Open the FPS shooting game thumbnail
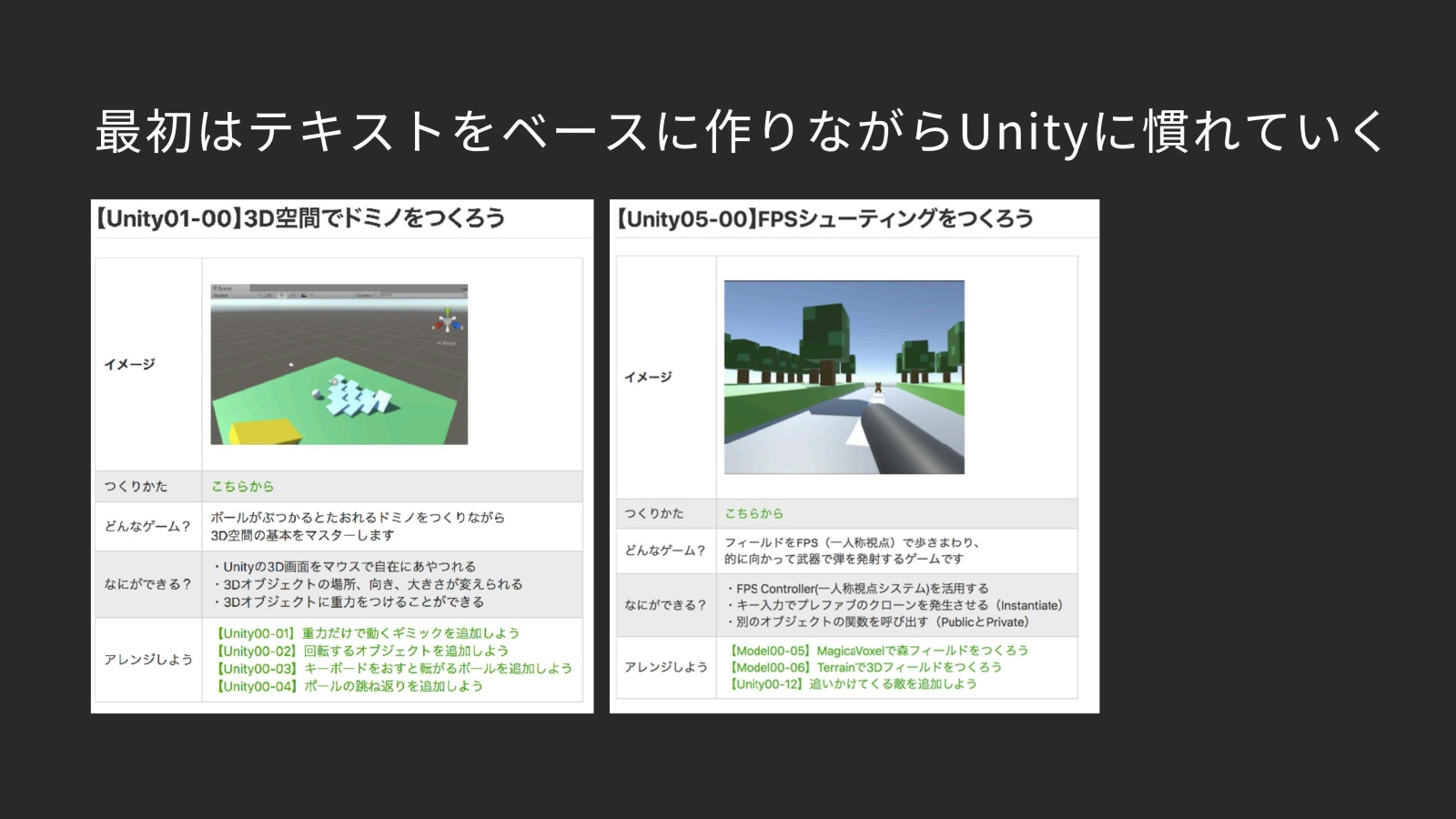 point(844,377)
